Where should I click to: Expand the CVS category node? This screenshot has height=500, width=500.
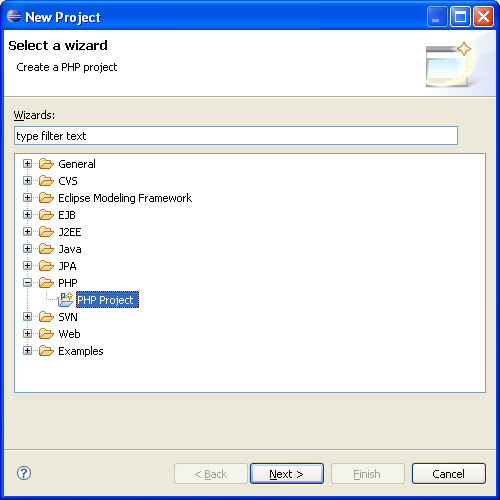(27, 181)
